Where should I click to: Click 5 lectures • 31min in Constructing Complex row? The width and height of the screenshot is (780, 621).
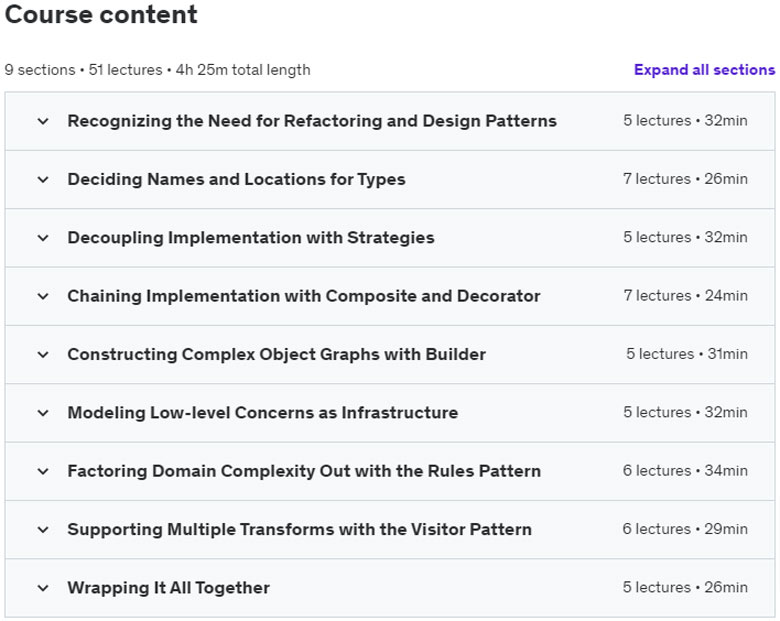point(686,354)
